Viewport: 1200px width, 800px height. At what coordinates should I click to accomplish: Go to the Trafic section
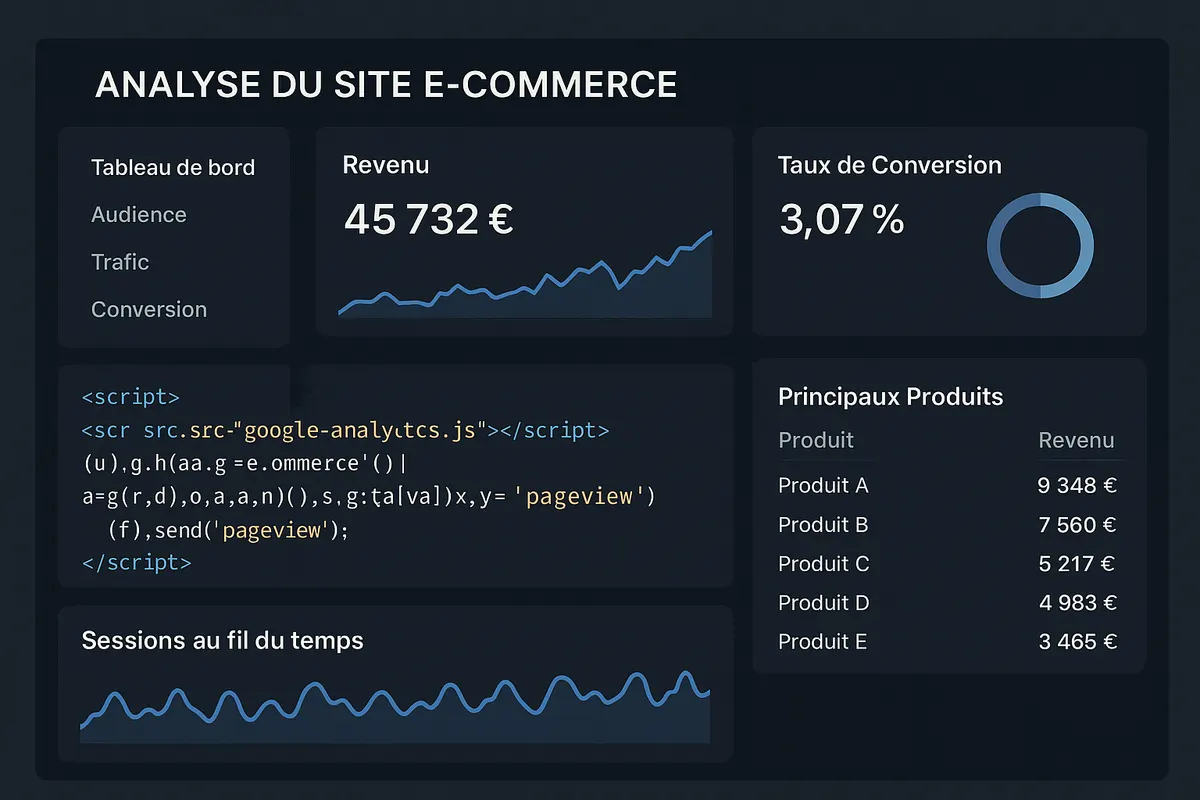pos(120,262)
